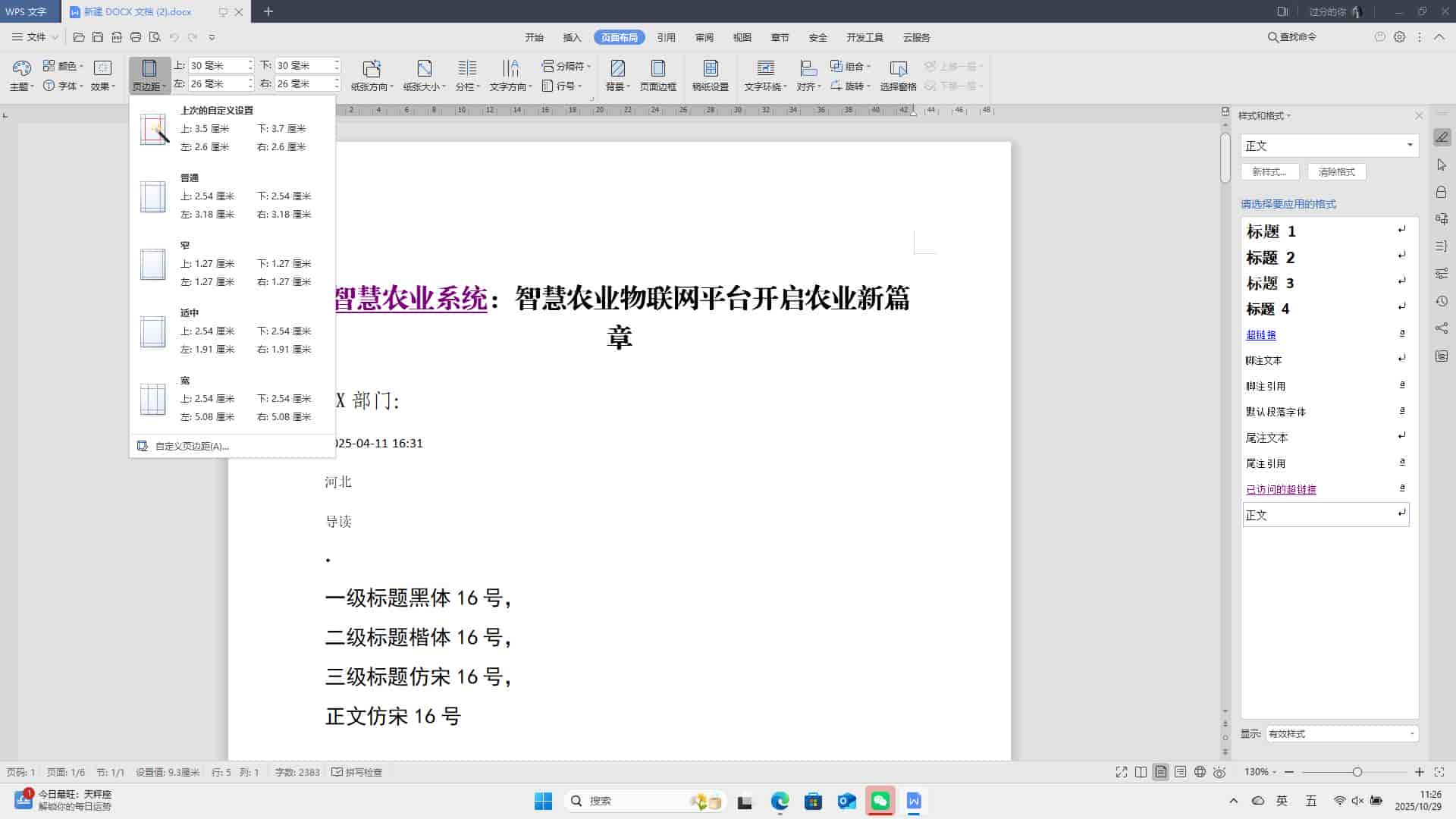Click the right margin 右 input field
Viewport: 1456px width, 819px height.
(303, 83)
